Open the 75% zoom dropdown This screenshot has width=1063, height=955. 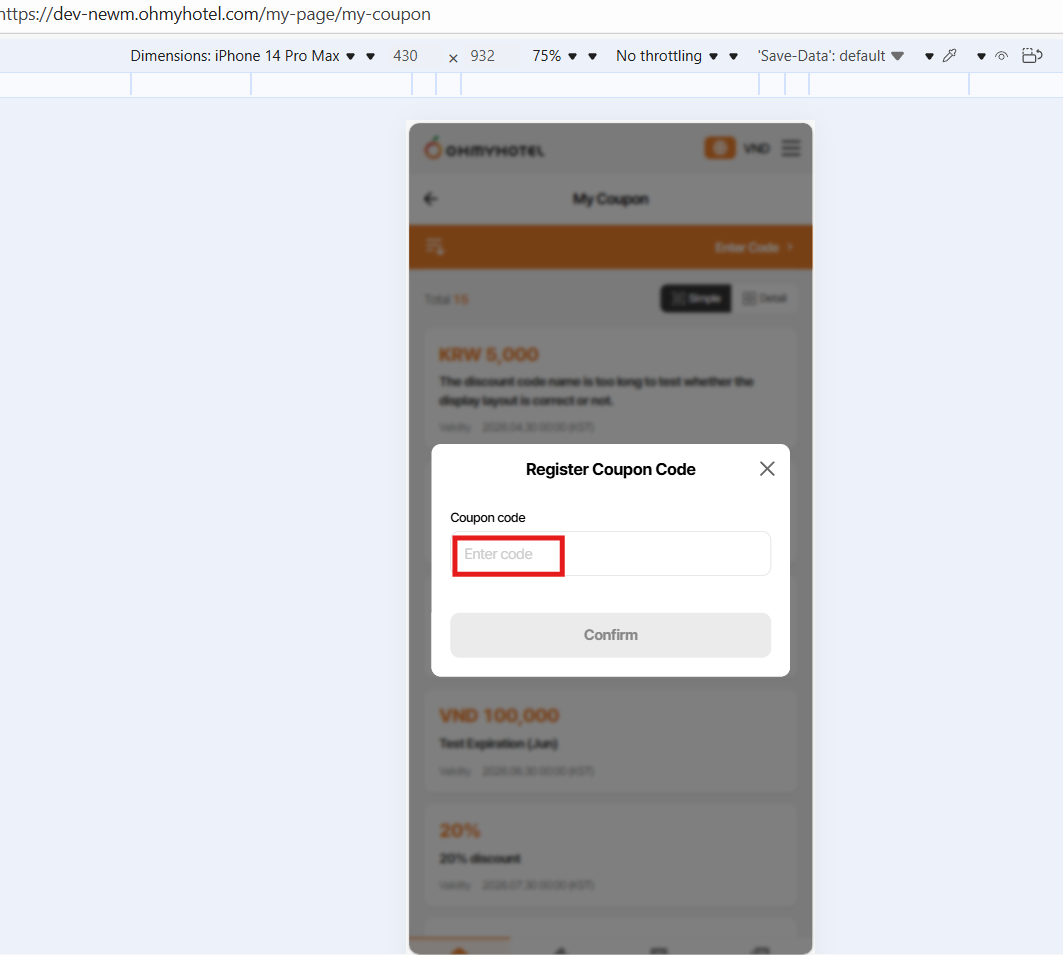coord(555,56)
